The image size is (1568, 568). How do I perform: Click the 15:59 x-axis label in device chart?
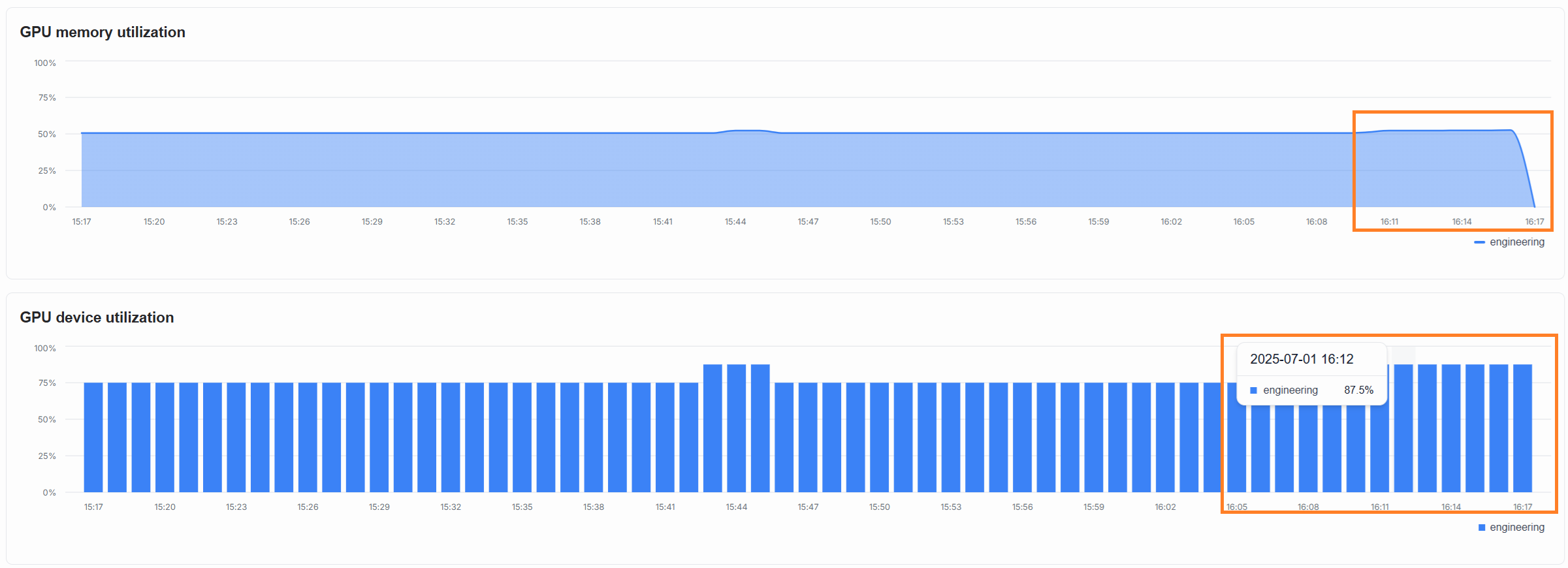point(1094,507)
